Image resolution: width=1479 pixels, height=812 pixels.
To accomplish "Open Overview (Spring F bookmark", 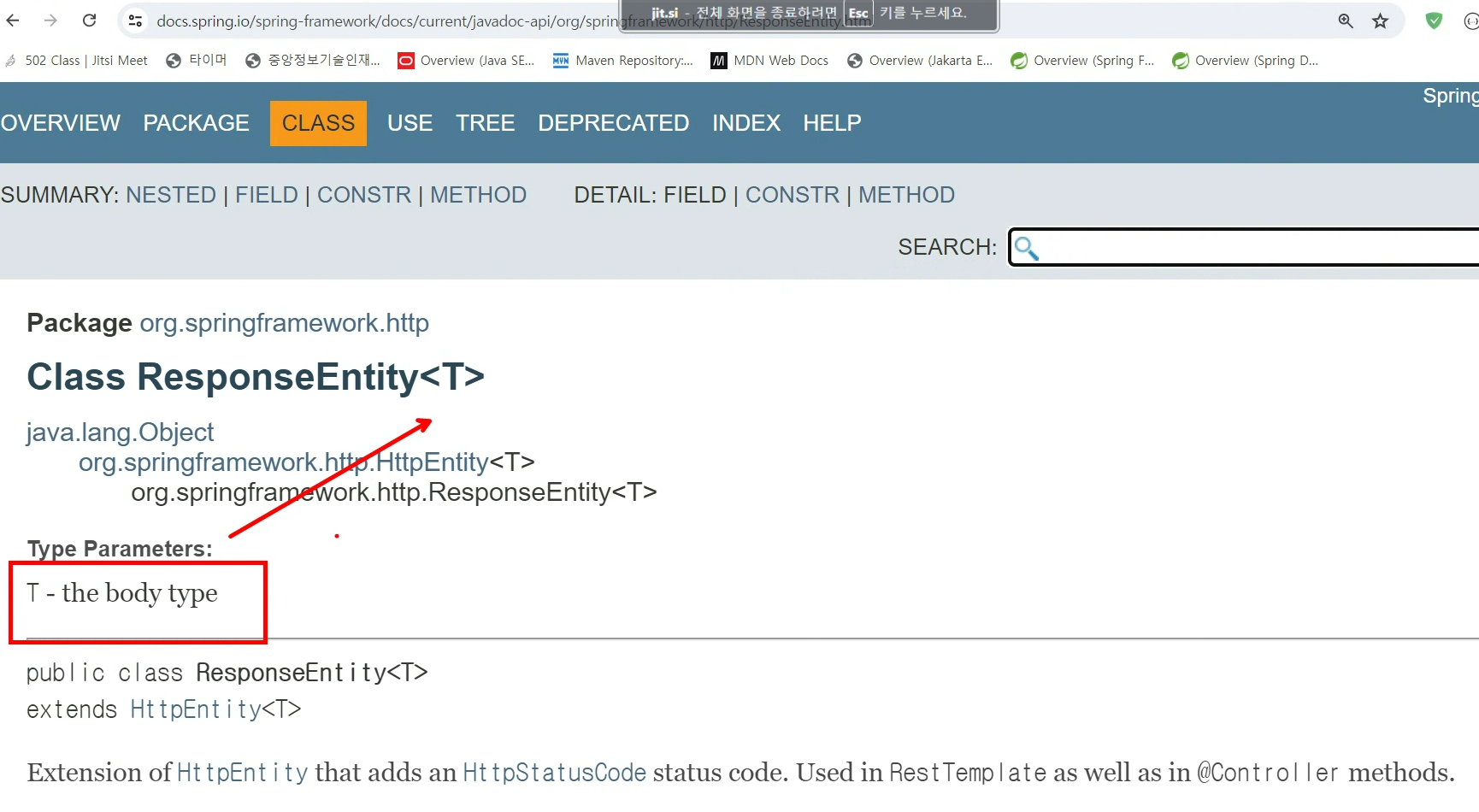I will click(1082, 61).
